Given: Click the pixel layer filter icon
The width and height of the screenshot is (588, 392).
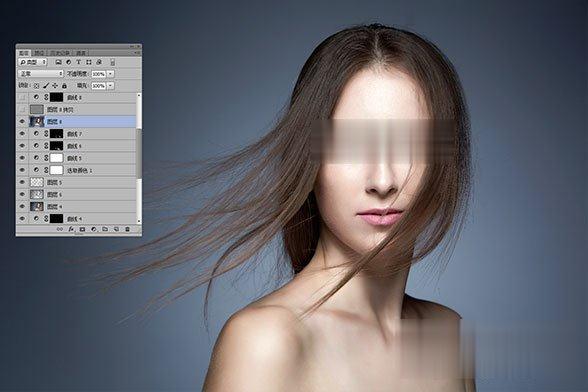Looking at the screenshot, I should pyautogui.click(x=58, y=62).
